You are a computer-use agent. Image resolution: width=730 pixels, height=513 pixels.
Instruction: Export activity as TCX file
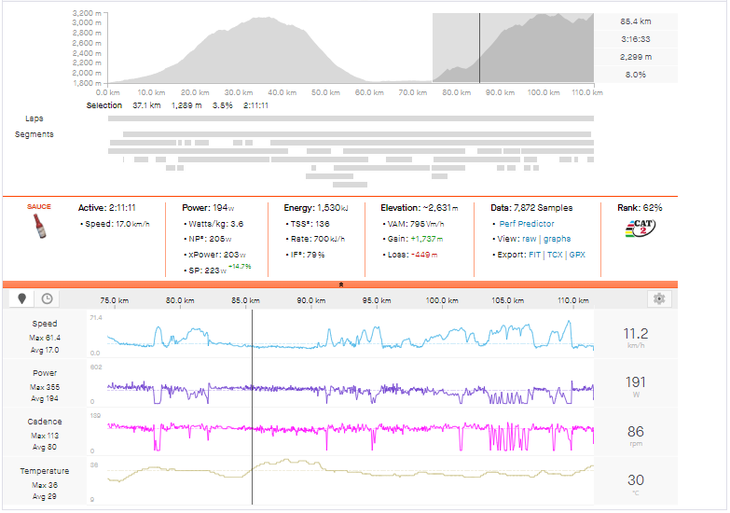(555, 255)
